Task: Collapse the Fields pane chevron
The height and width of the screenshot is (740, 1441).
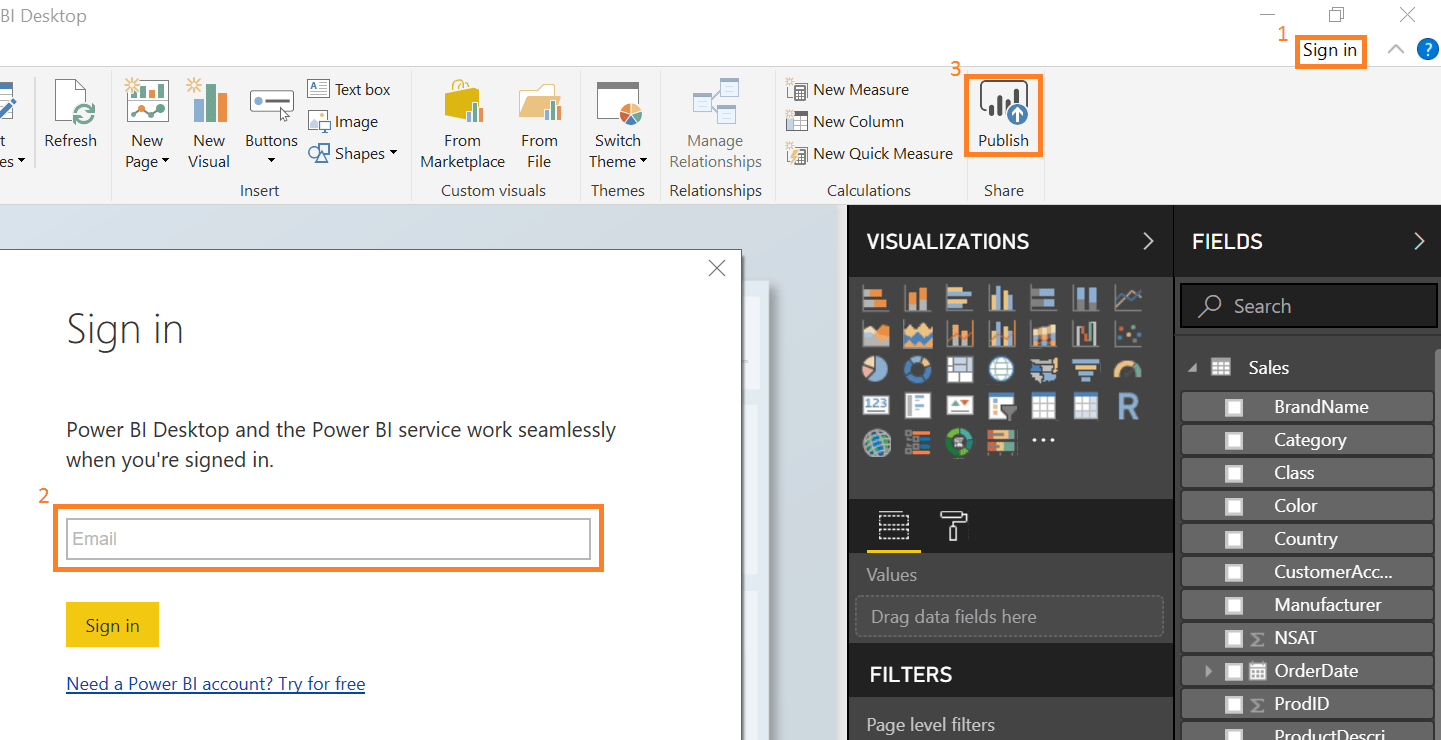Action: [1418, 241]
